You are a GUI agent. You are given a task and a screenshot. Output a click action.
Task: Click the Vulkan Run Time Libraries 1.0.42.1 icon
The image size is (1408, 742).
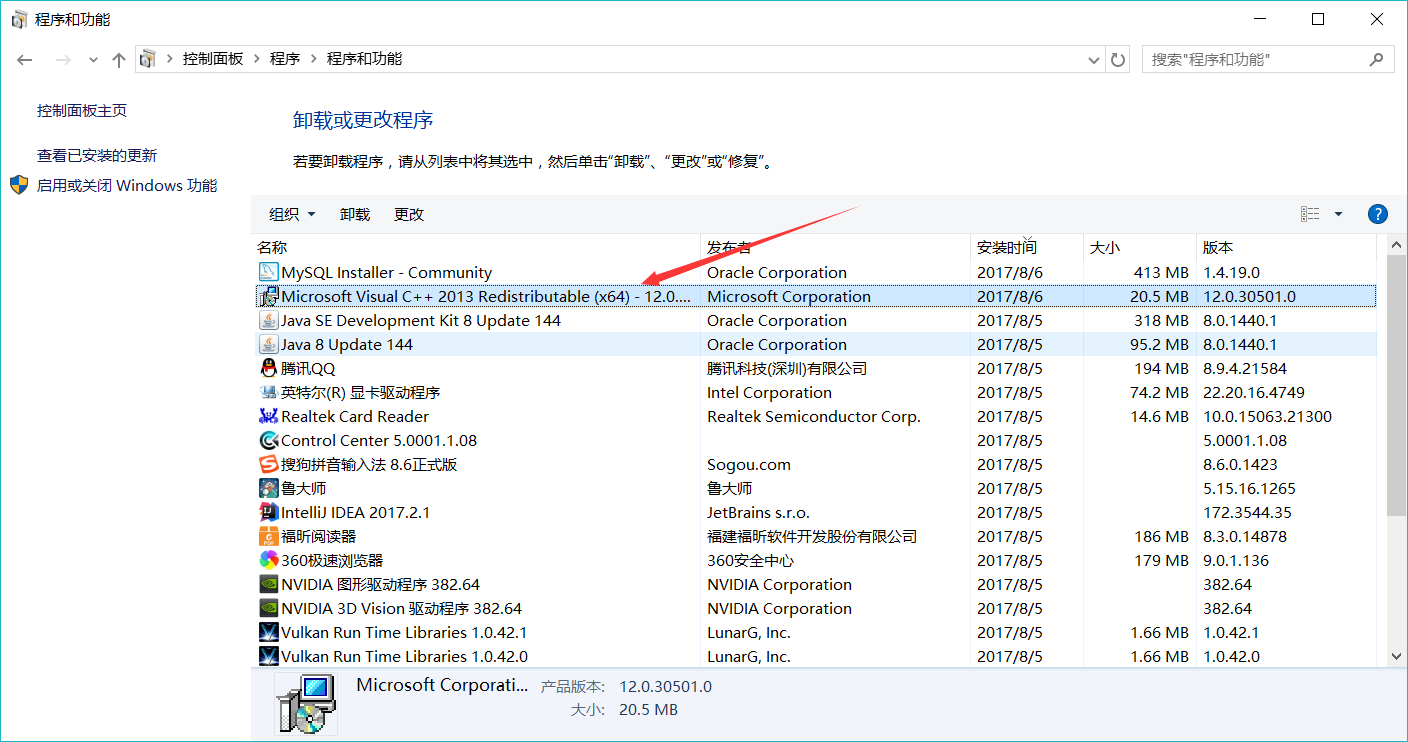click(x=268, y=632)
